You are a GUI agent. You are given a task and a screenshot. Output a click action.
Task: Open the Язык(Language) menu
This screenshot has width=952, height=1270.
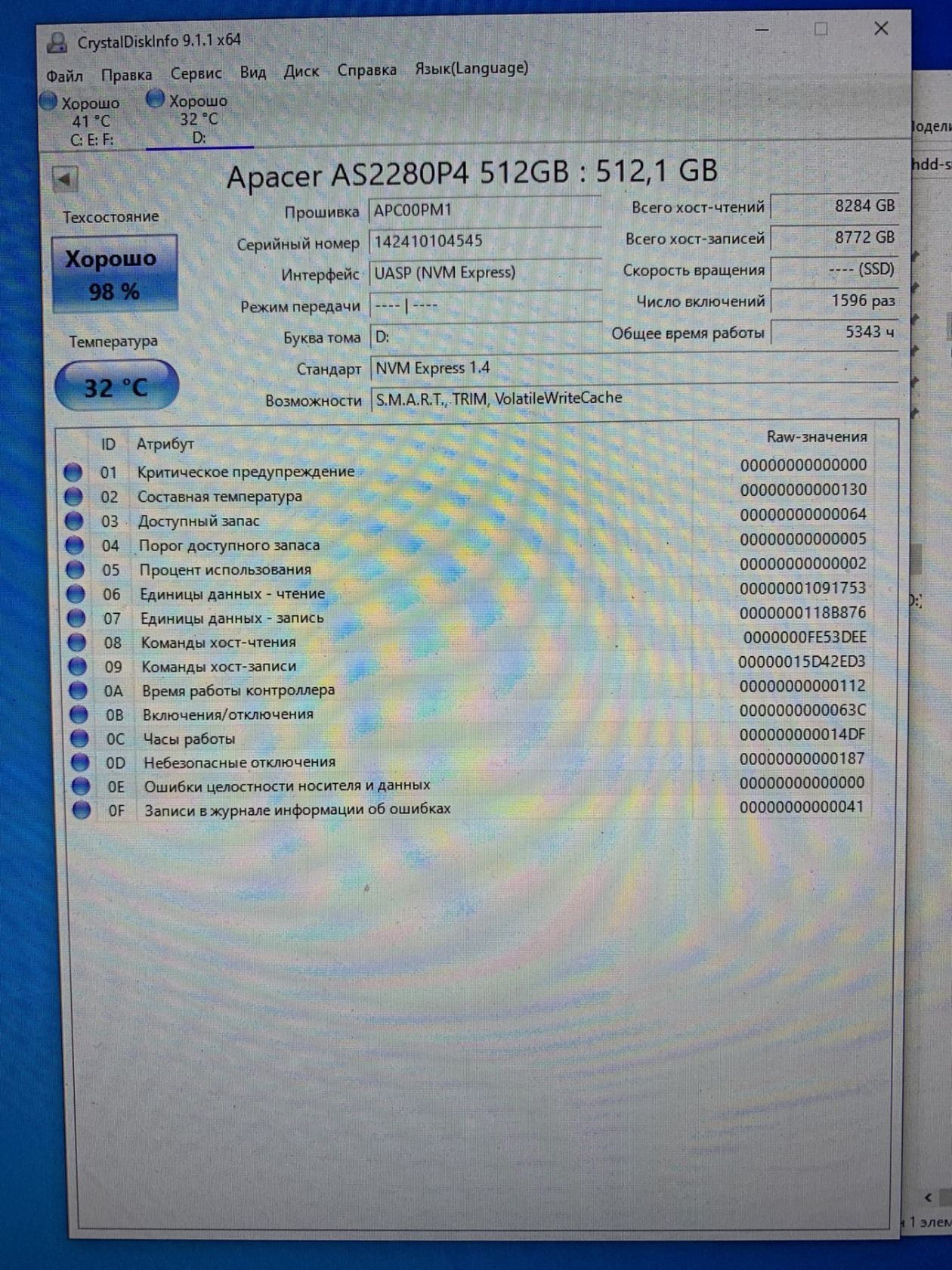click(471, 69)
